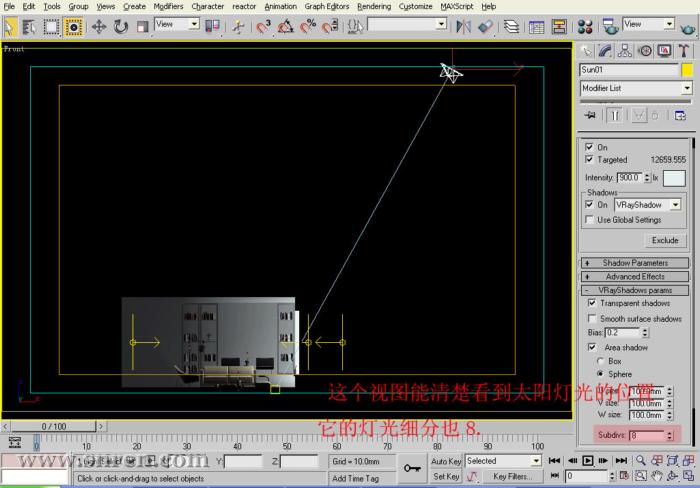Switch to the Modify panel tab
Image resolution: width=700 pixels, height=488 pixels.
click(607, 51)
